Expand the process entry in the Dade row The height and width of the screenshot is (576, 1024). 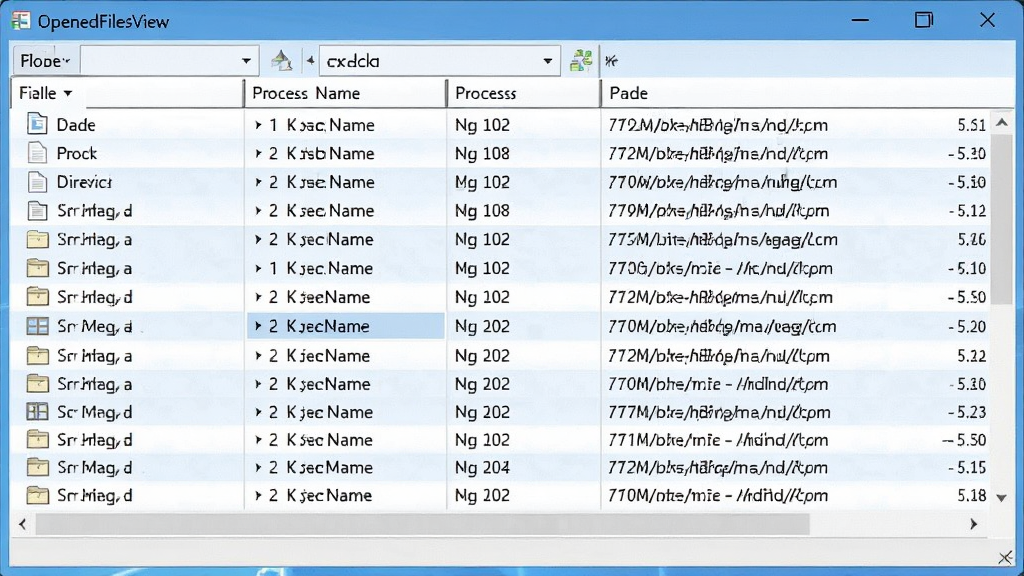[259, 125]
